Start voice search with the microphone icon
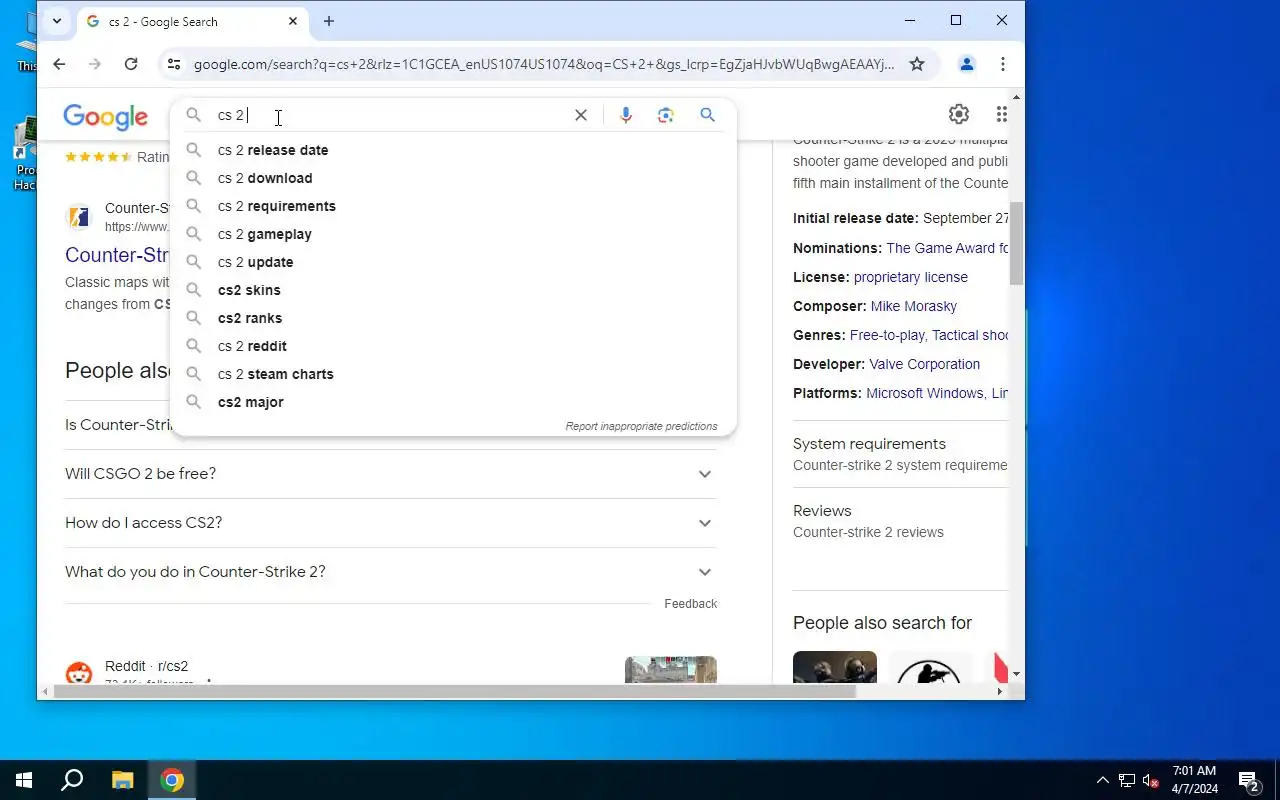Screen dimensions: 1280x800 [x=626, y=115]
